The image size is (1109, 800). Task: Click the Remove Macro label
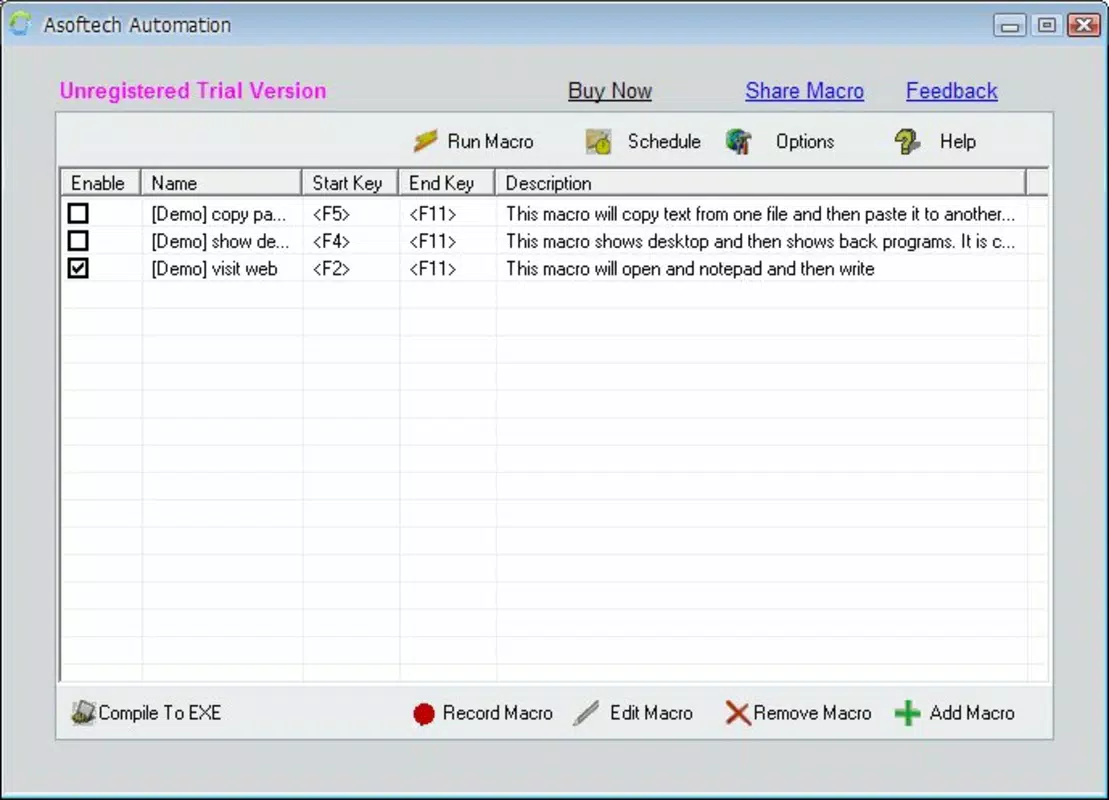tap(812, 713)
